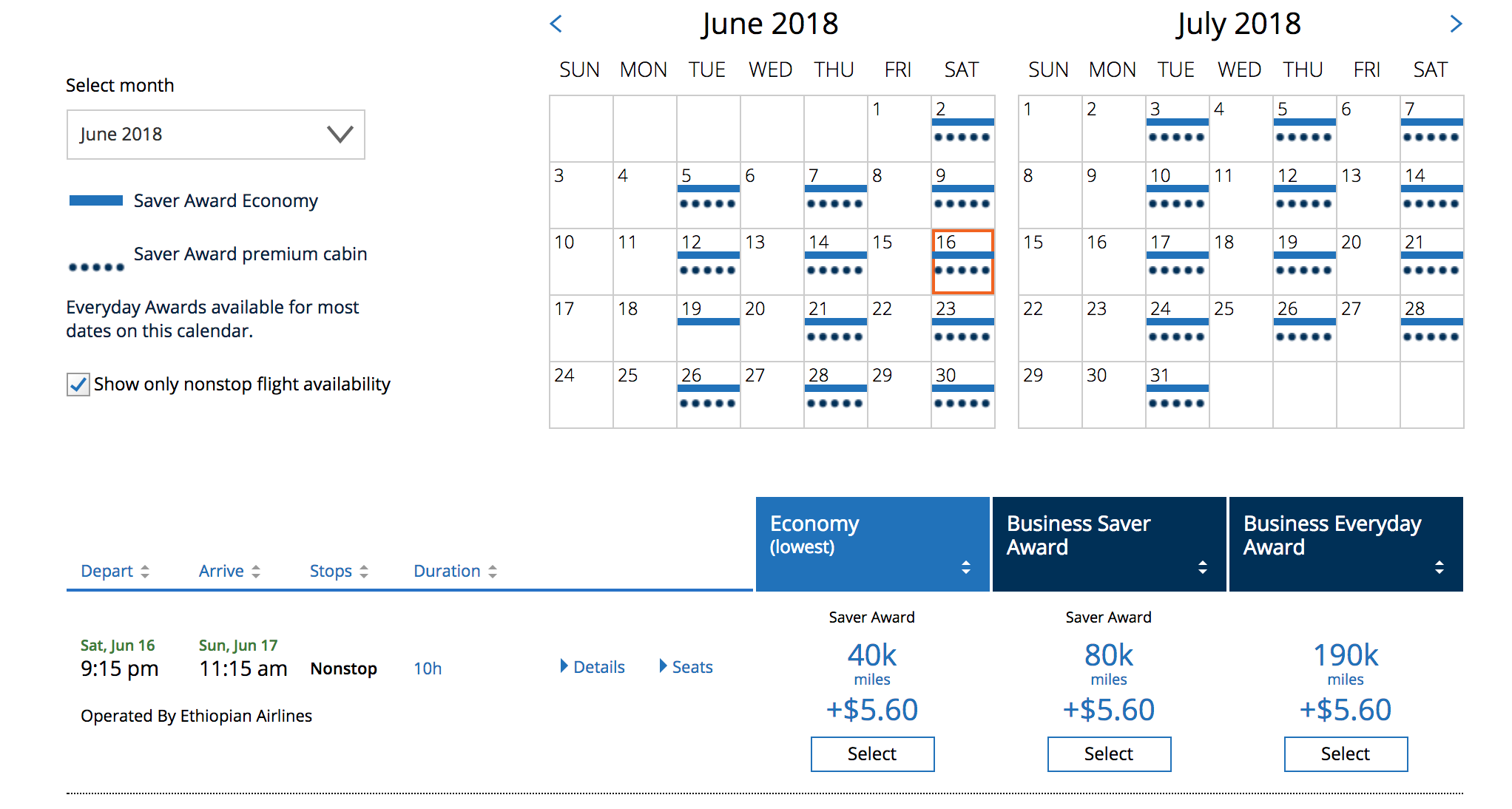The image size is (1512, 809).
Task: Open the Select month dropdown
Action: [x=215, y=135]
